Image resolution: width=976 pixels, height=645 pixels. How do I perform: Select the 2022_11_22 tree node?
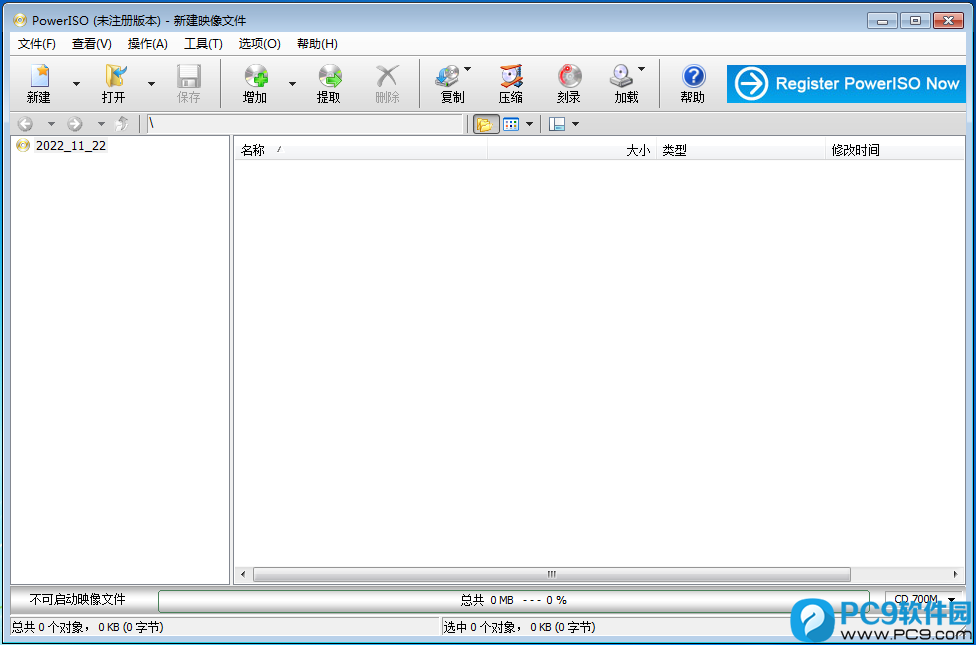71,146
